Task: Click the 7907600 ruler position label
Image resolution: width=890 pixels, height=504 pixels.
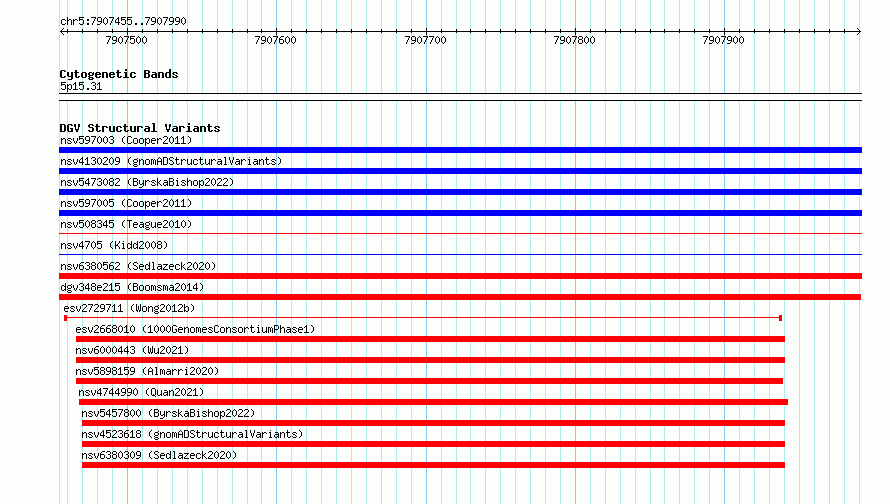Action: (x=275, y=40)
